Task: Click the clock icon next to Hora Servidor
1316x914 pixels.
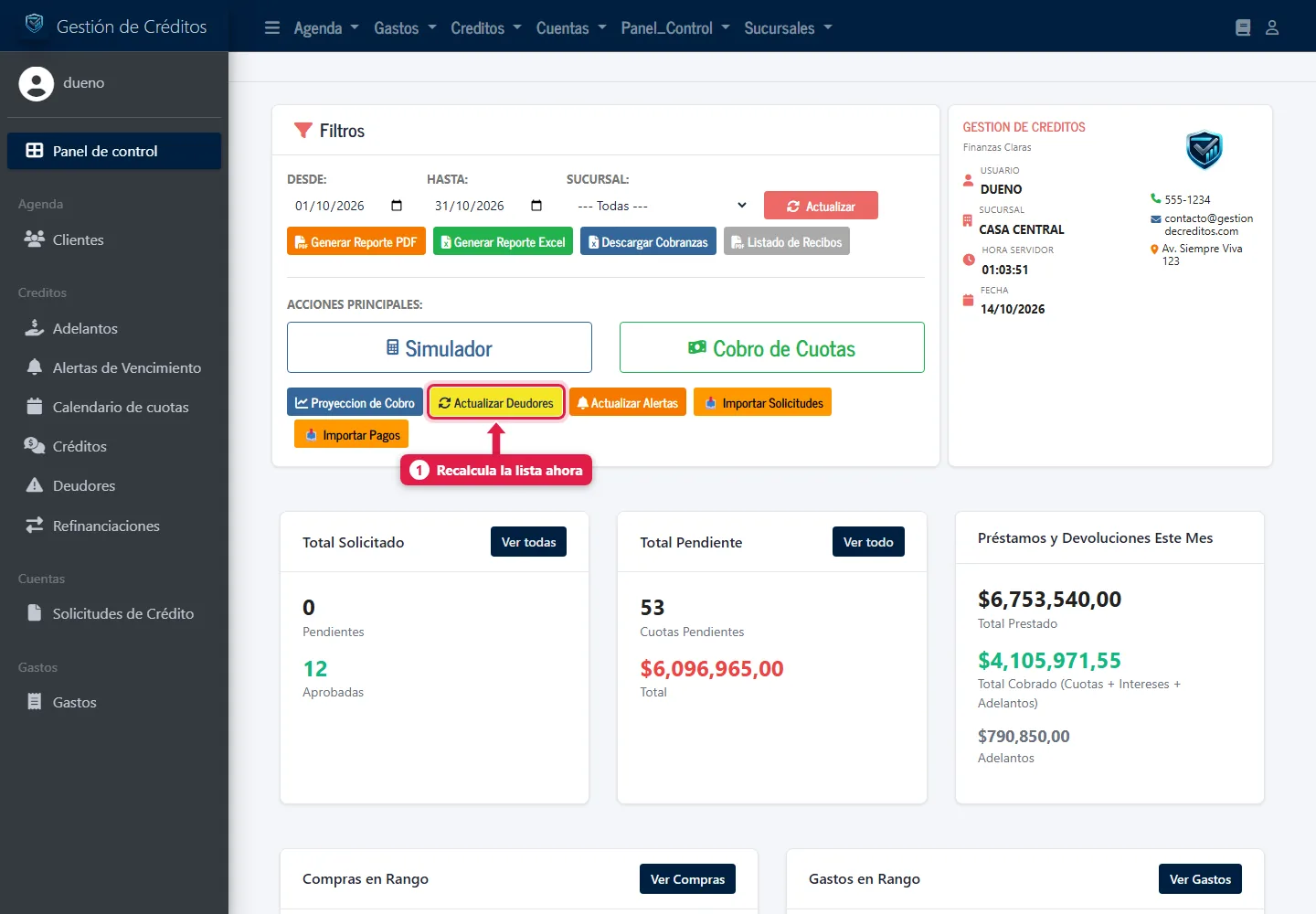Action: pos(969,260)
